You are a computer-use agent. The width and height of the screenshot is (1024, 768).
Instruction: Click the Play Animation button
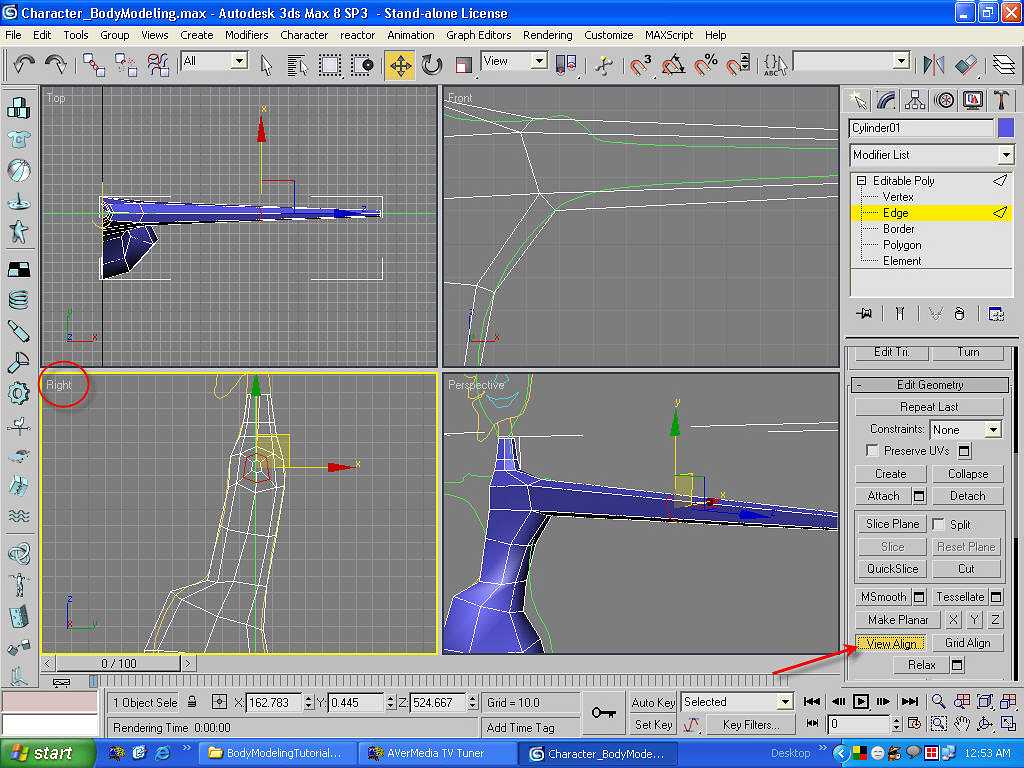(x=861, y=702)
